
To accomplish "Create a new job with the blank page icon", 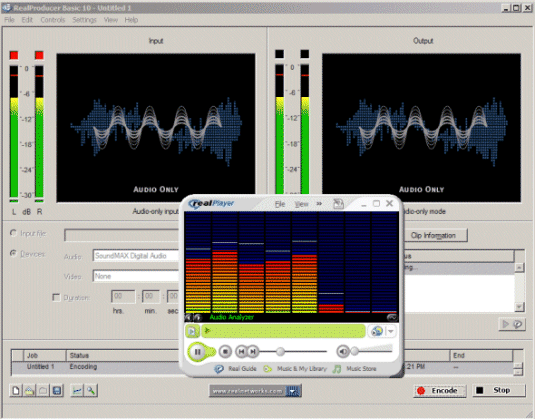I will point(16,390).
